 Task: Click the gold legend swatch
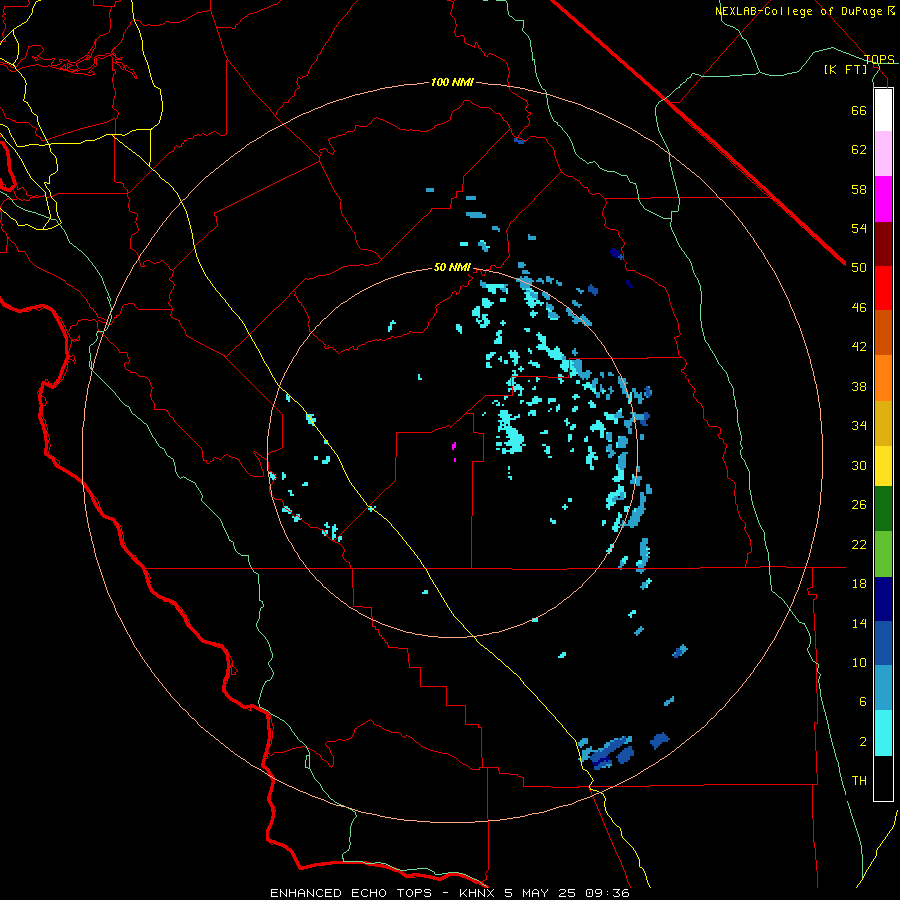[883, 423]
